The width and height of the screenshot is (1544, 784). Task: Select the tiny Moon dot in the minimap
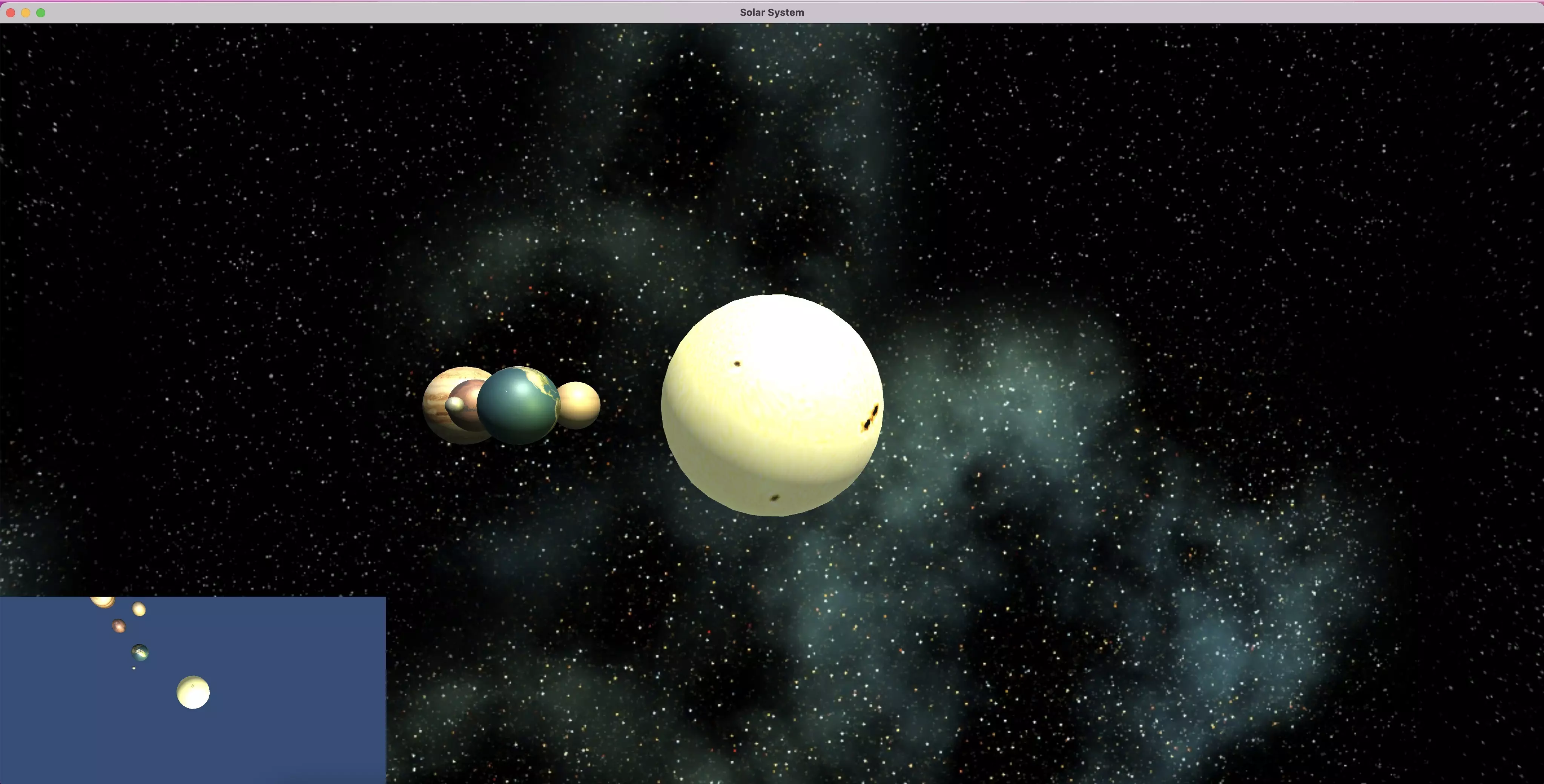(x=134, y=668)
